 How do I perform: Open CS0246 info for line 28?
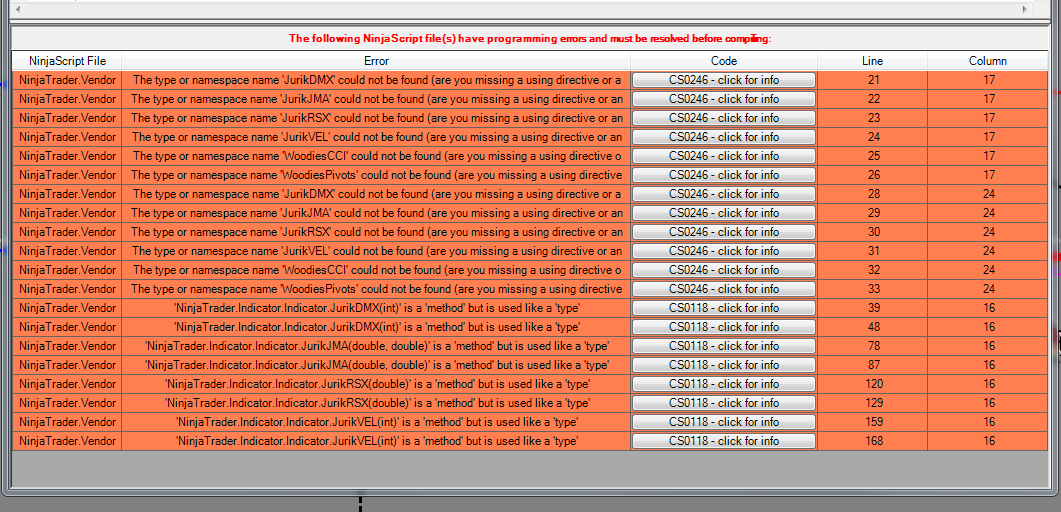[724, 194]
